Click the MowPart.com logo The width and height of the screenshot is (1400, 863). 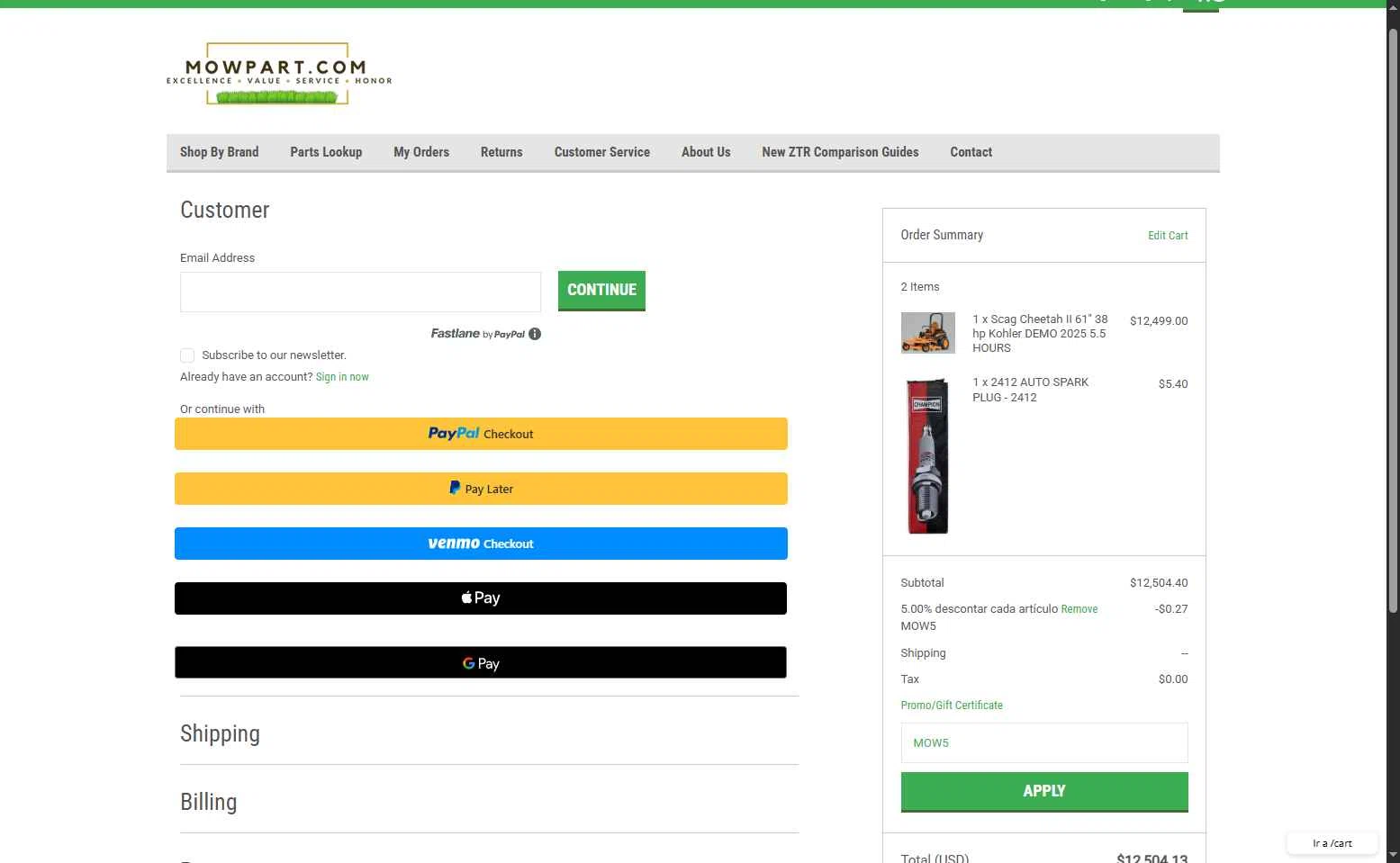[279, 74]
